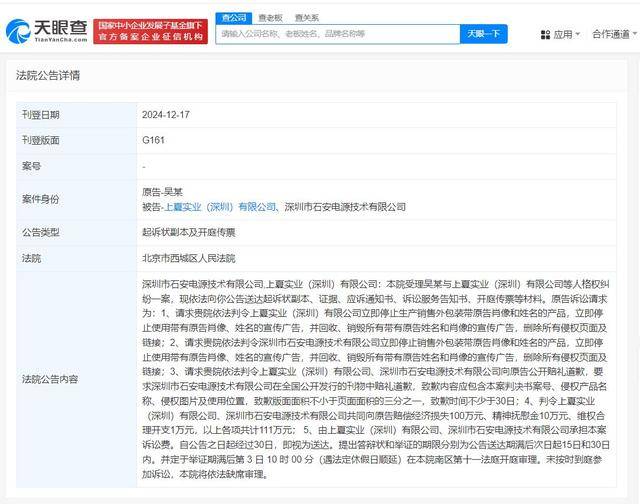640x504 pixels.
Task: Click the 案件身份 row label
Action: pos(41,199)
